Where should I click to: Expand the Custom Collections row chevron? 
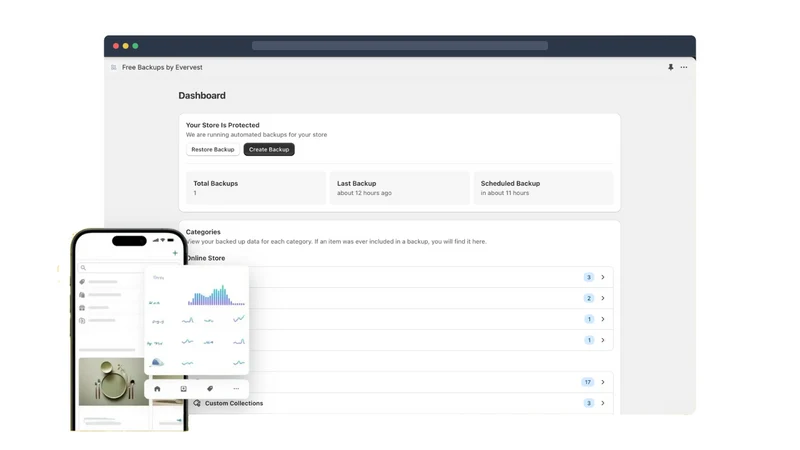pyautogui.click(x=603, y=403)
